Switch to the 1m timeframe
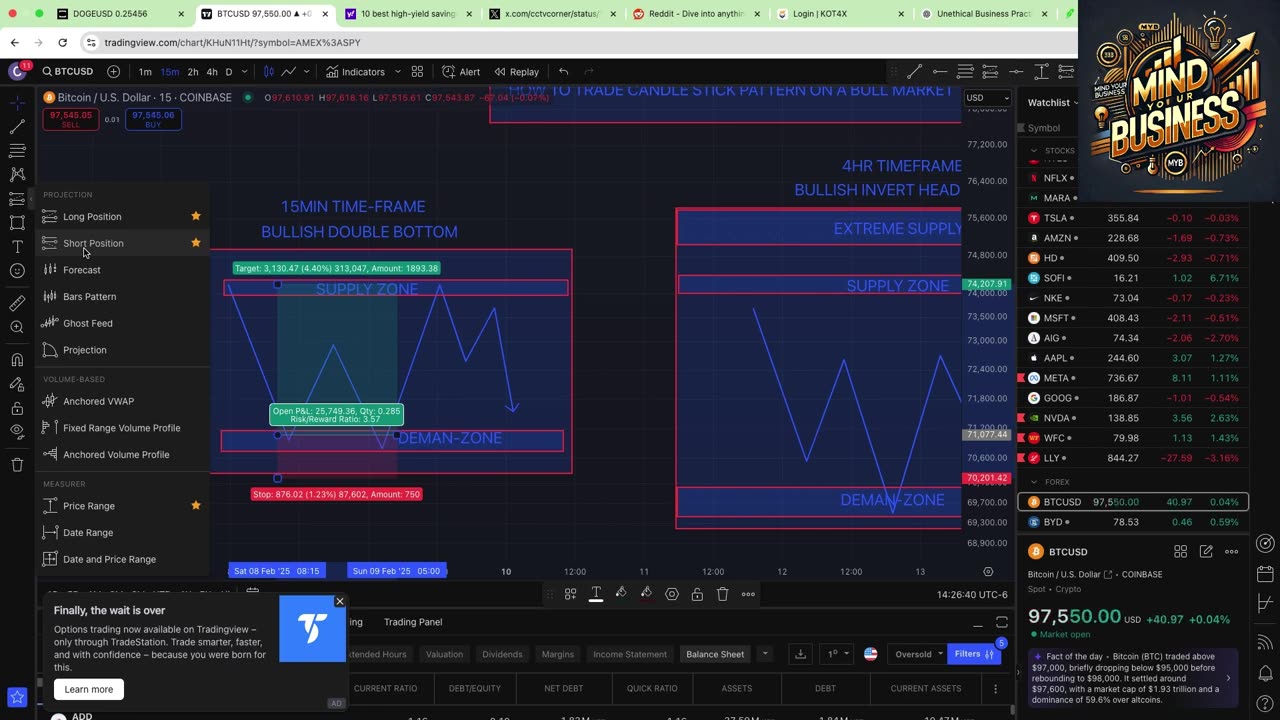Viewport: 1280px width, 720px height. 145,72
